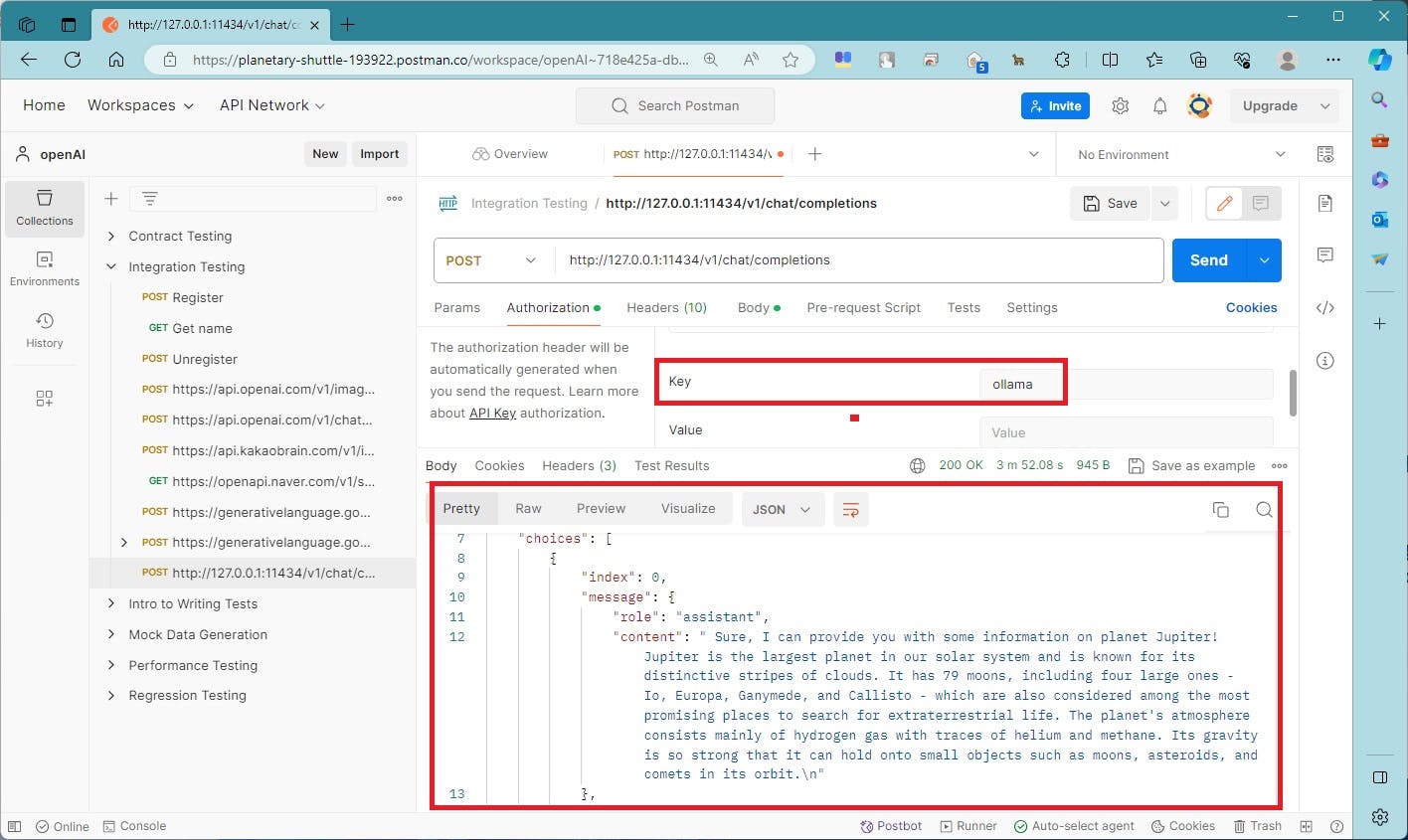Viewport: 1408px width, 840px height.
Task: Click the Import button
Action: point(379,154)
